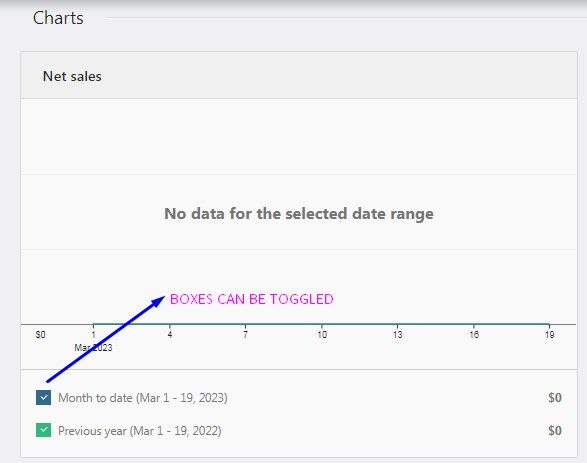Select the Net sales chart title

72,76
